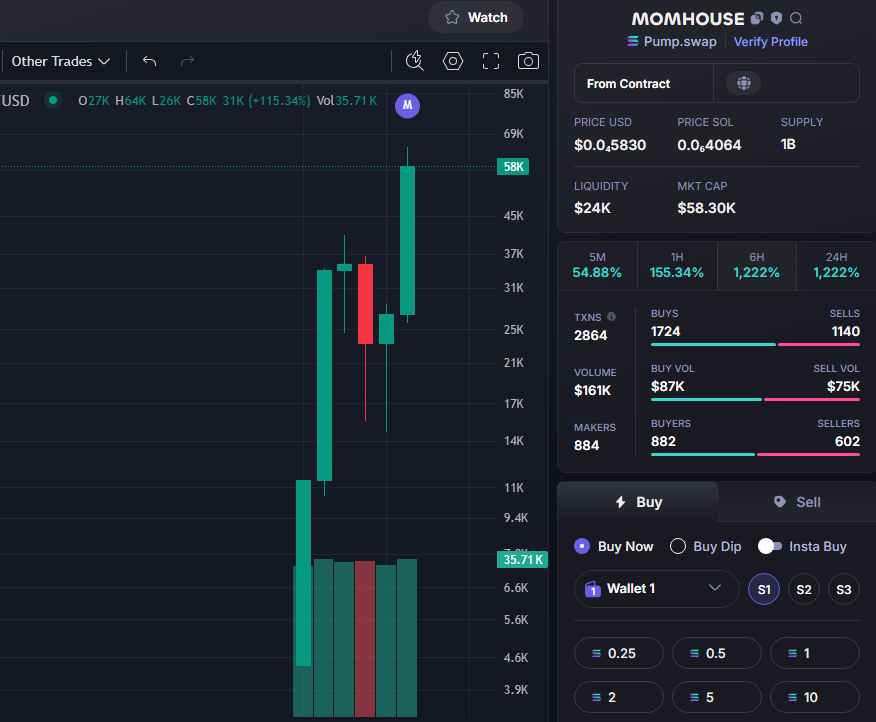The image size is (876, 722).
Task: Open the Other Trades dropdown
Action: click(61, 61)
